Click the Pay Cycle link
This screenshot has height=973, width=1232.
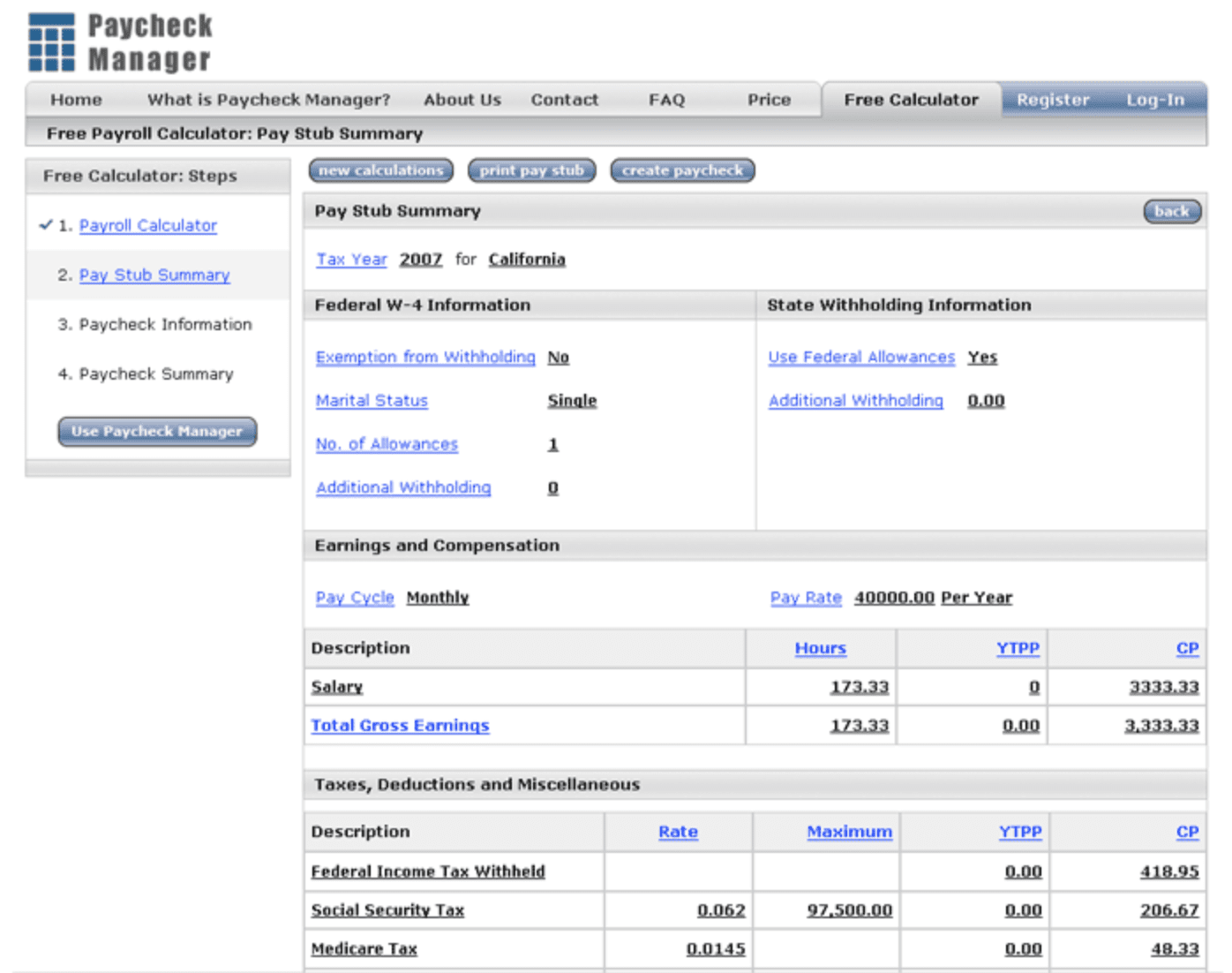[354, 598]
